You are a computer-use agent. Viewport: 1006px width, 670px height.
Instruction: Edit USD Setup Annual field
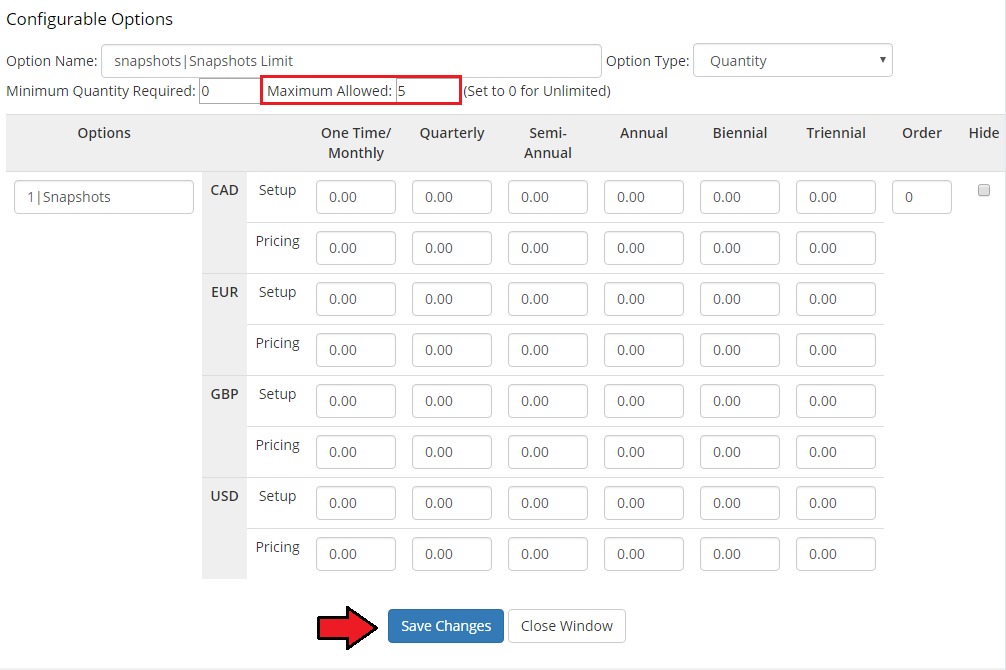[x=644, y=503]
